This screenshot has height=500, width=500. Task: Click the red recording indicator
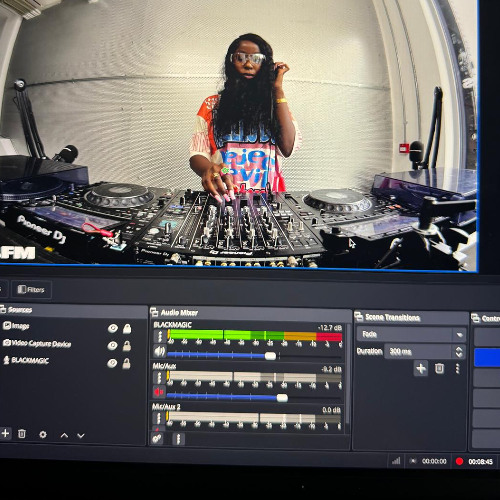click(x=459, y=461)
